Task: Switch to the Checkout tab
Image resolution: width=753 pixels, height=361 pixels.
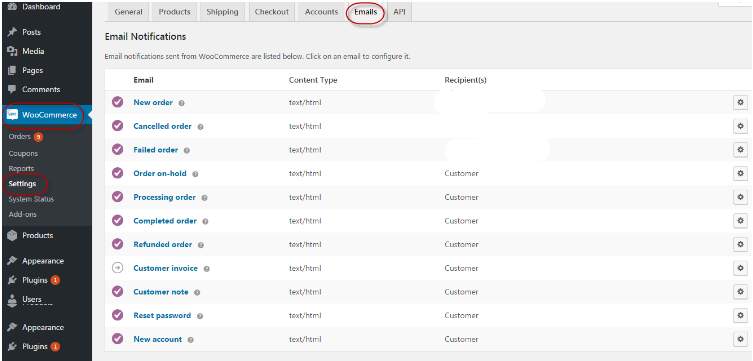Action: coord(272,12)
